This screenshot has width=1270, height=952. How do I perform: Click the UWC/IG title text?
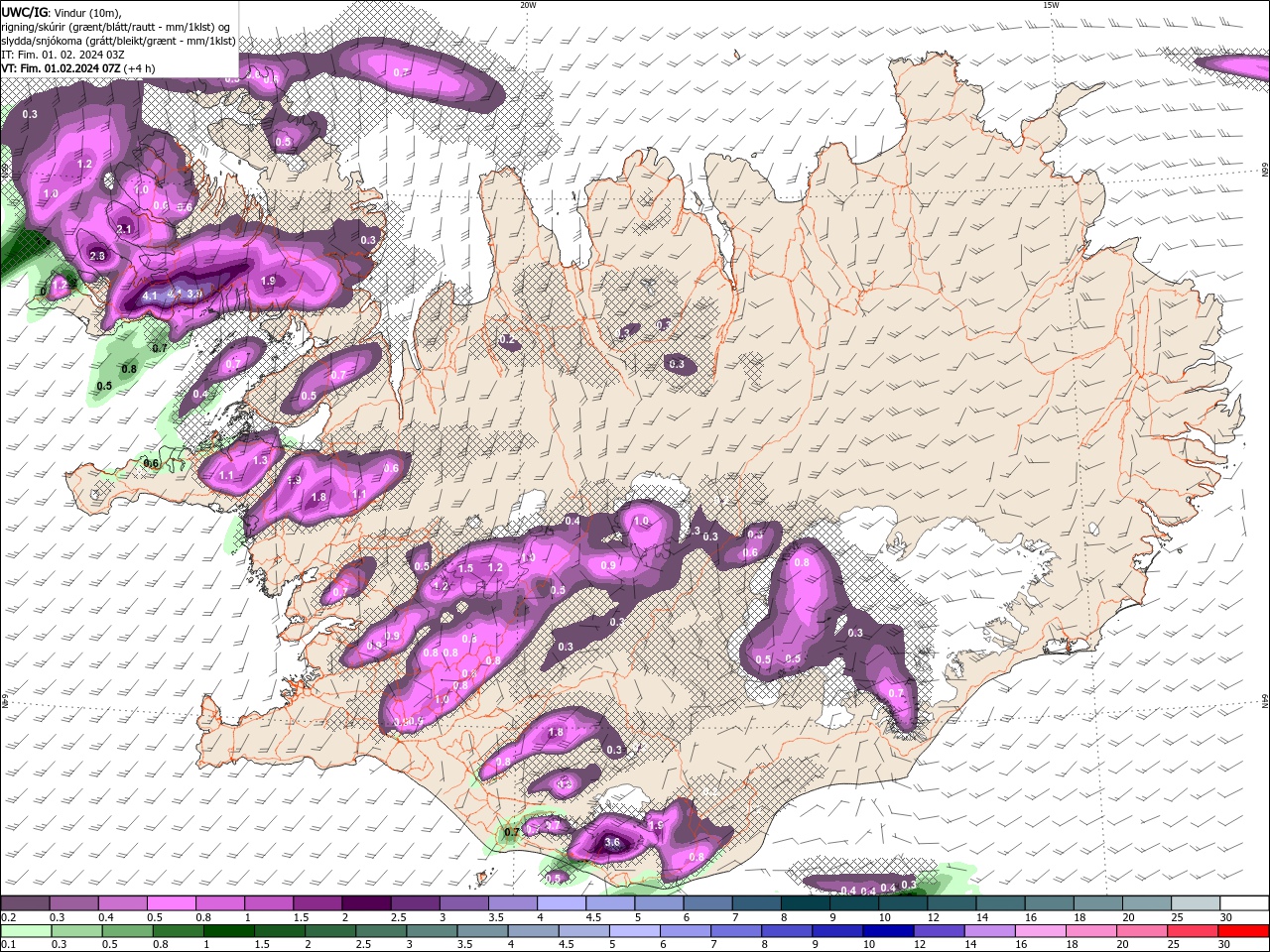point(25,11)
